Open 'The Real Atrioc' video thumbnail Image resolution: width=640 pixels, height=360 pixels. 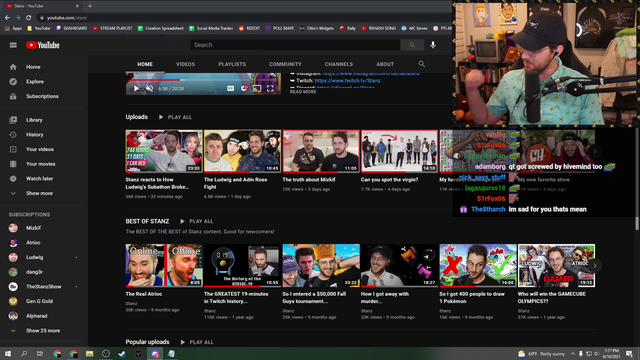pos(164,265)
